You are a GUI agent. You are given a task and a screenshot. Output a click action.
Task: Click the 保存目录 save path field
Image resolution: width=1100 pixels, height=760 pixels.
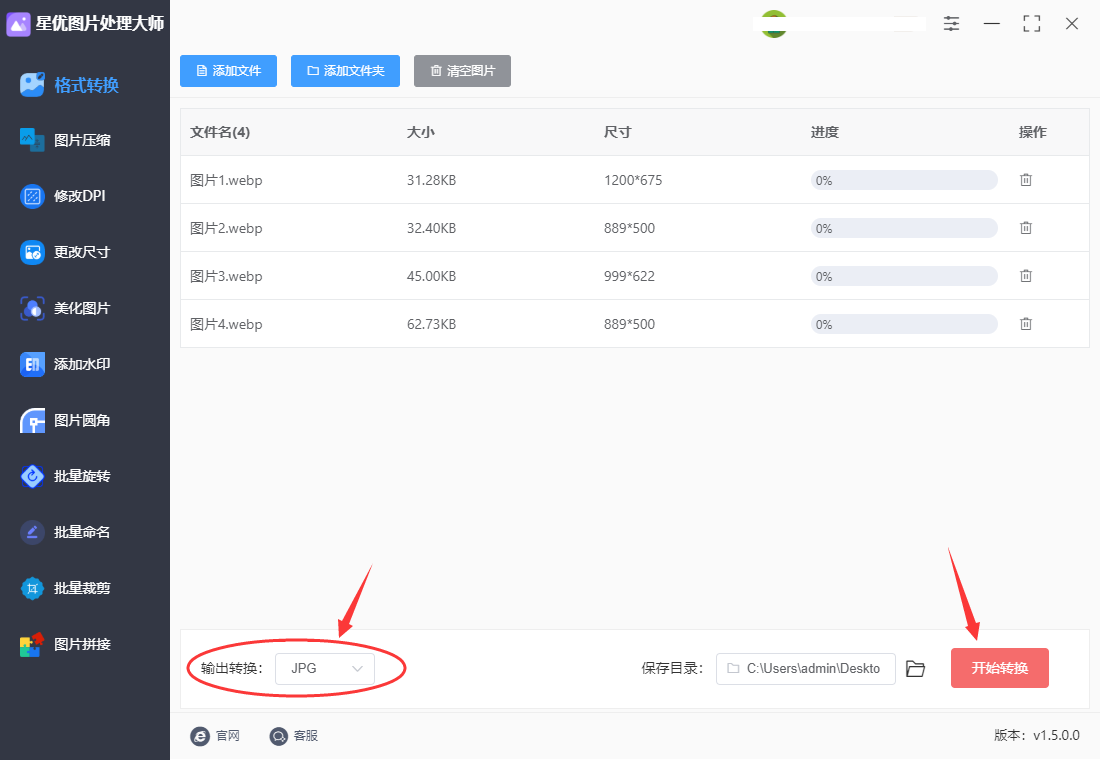(x=805, y=668)
